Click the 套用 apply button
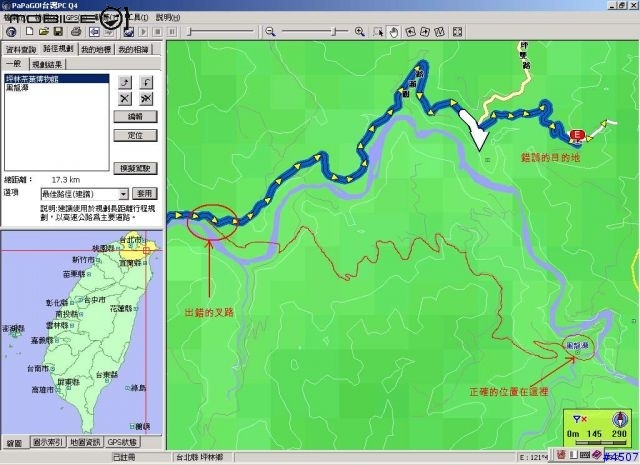Image resolution: width=640 pixels, height=465 pixels. click(x=144, y=194)
